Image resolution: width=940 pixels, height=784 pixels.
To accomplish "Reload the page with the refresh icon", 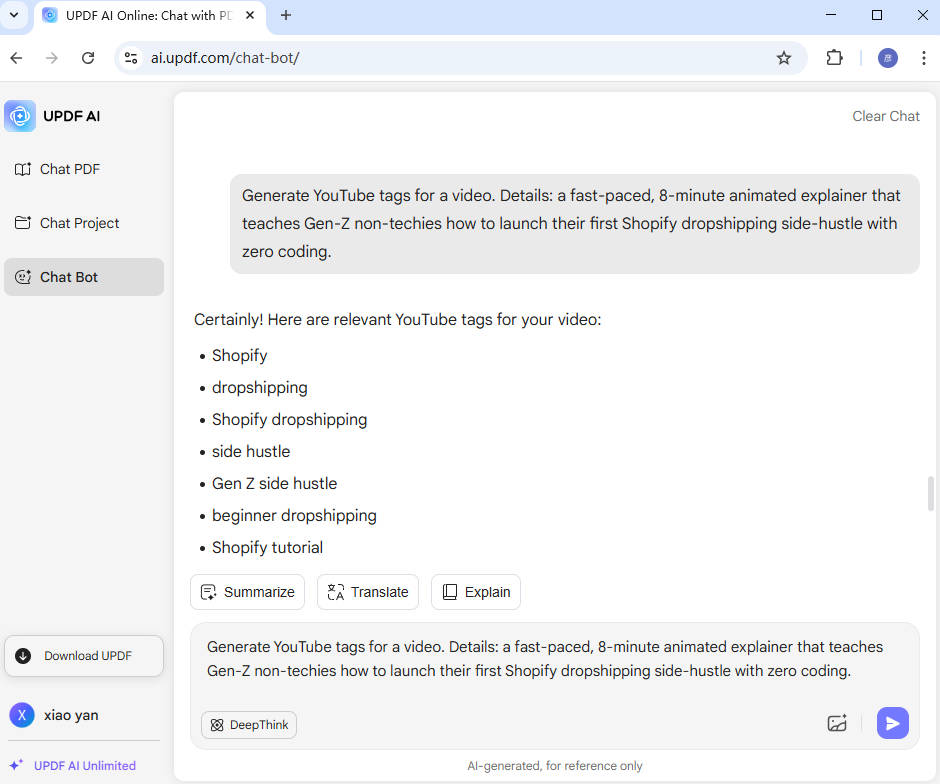I will pos(88,58).
